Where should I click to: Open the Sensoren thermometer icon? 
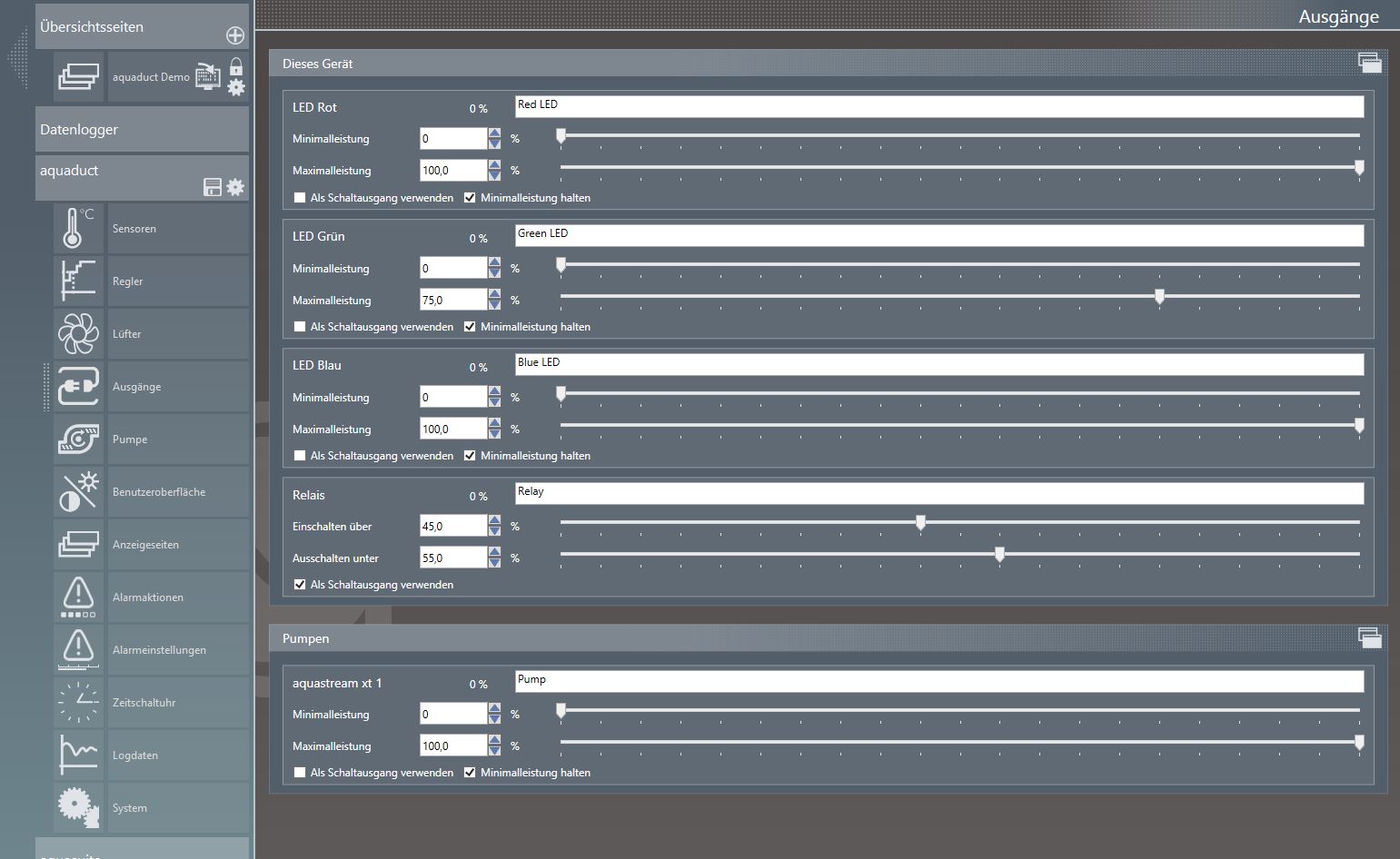pos(78,228)
